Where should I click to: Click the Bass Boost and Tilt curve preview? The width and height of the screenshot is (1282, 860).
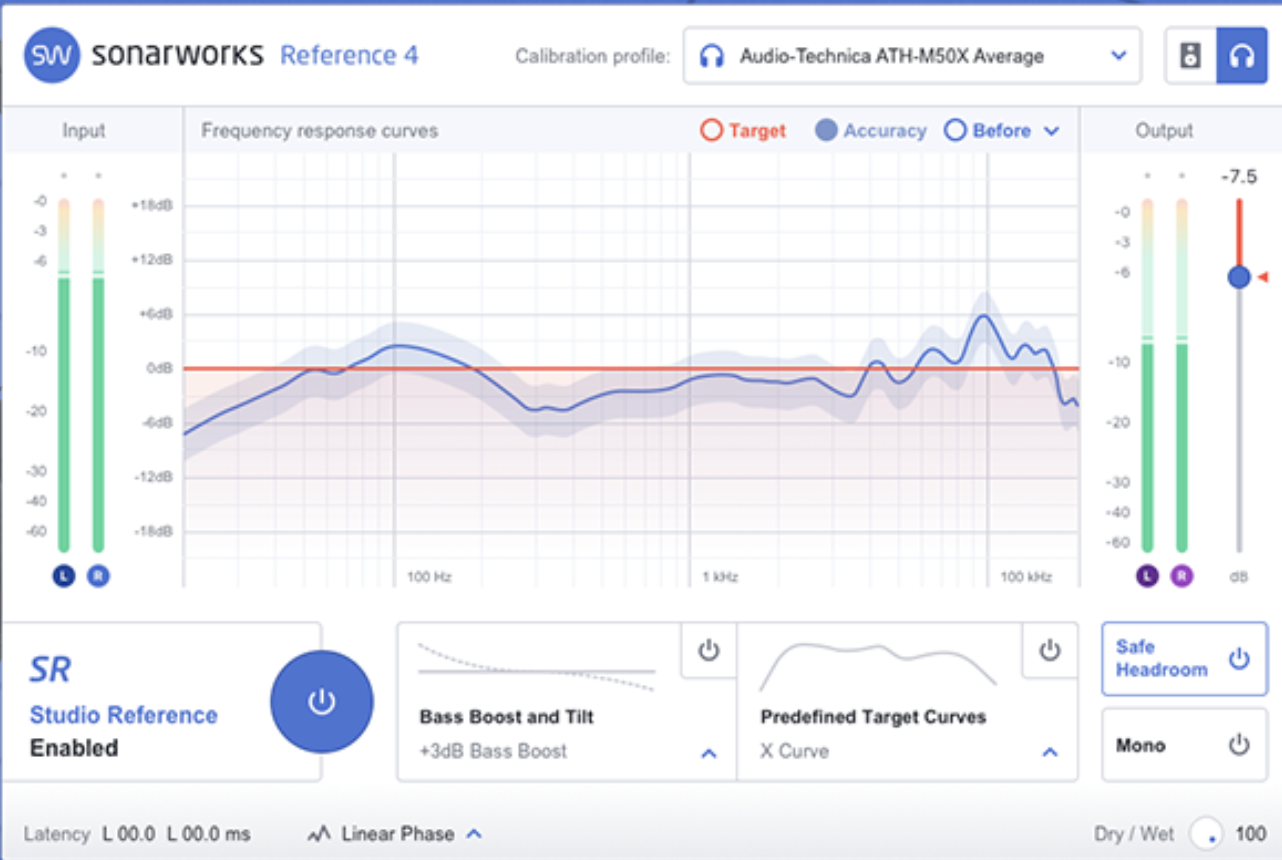(x=537, y=667)
